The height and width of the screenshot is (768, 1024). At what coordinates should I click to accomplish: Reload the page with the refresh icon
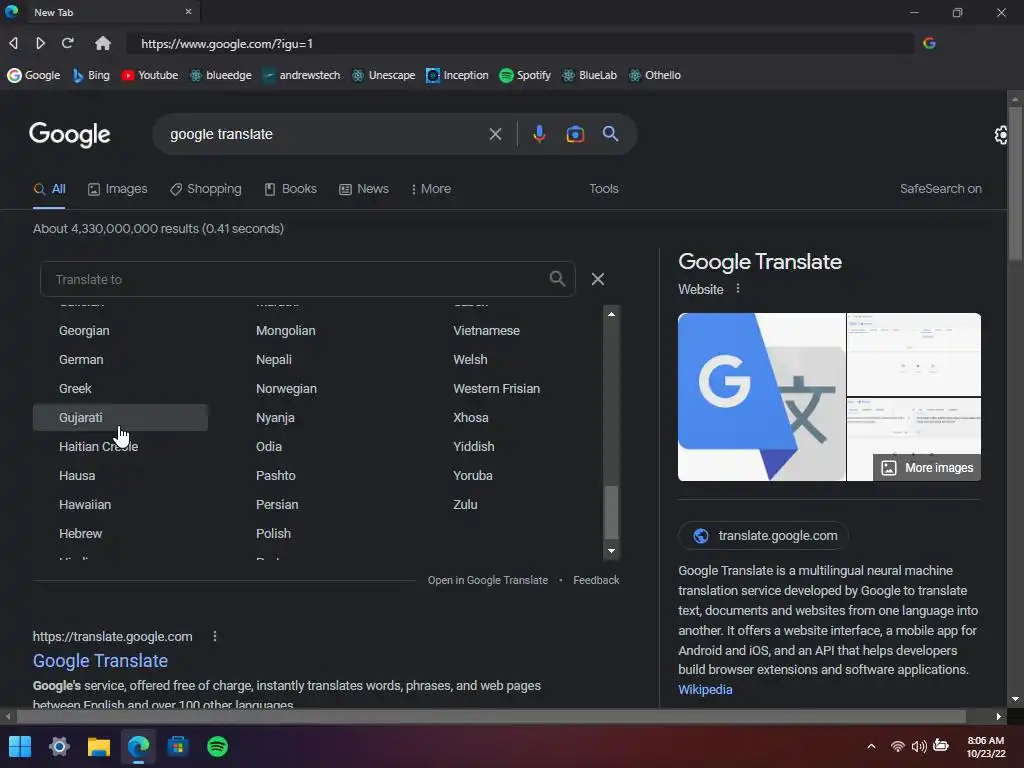(x=67, y=43)
